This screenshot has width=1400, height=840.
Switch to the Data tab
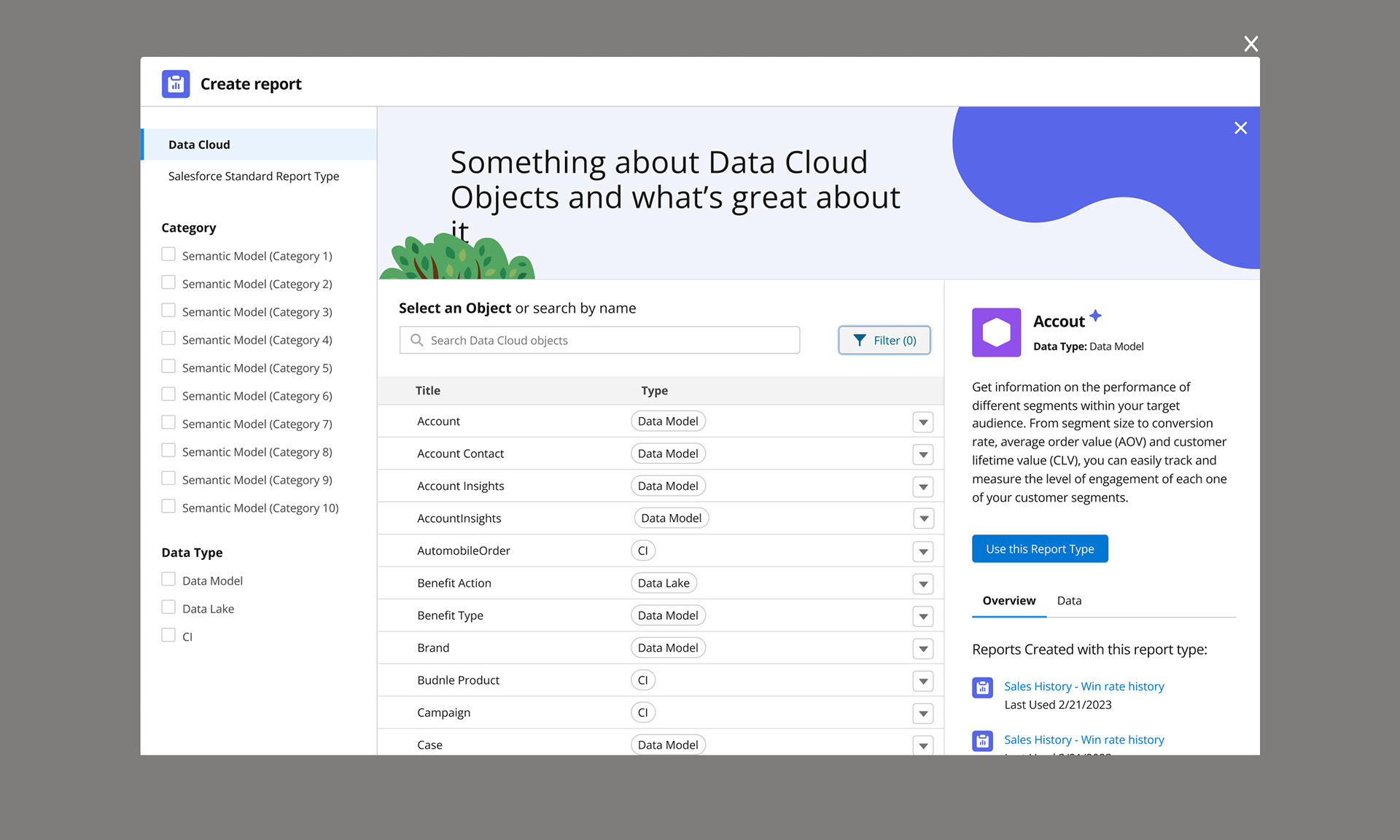1069,601
